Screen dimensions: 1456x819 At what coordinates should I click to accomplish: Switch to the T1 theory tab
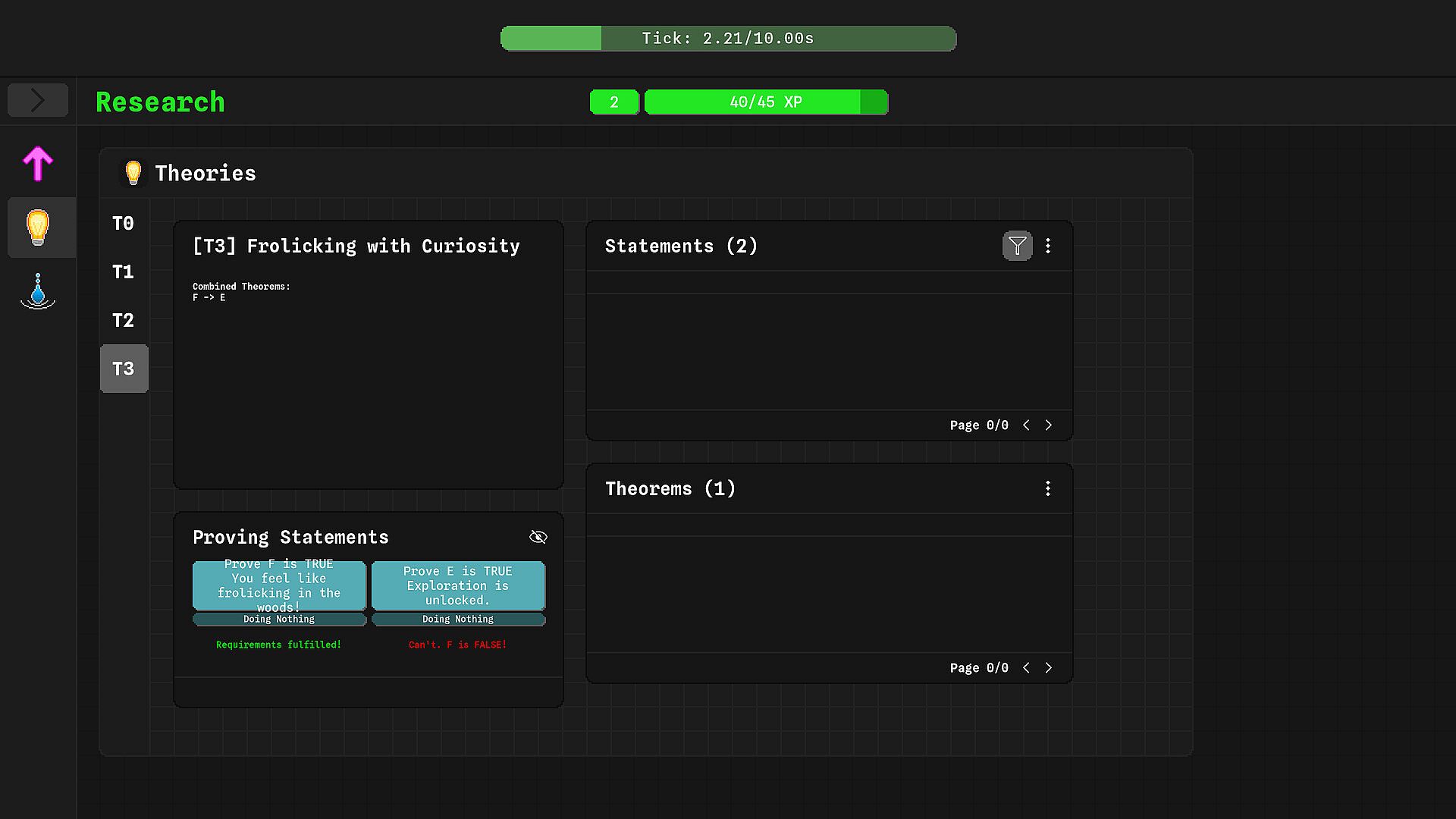tap(123, 272)
